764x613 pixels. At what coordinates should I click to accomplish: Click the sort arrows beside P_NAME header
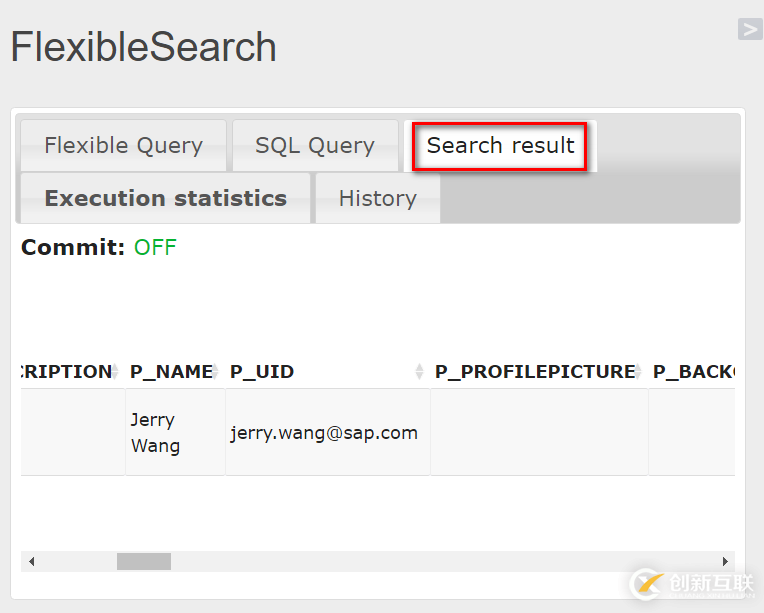(216, 372)
